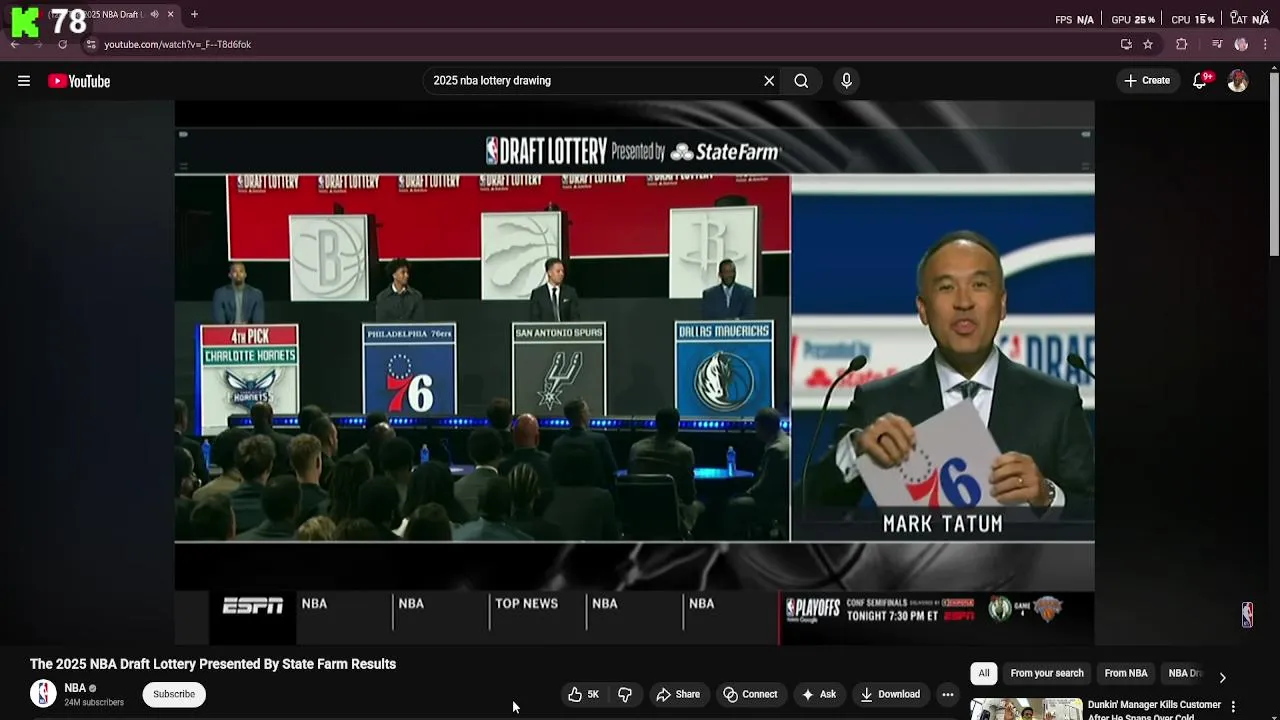The width and height of the screenshot is (1280, 720).
Task: Select the All filter chip
Action: click(984, 673)
